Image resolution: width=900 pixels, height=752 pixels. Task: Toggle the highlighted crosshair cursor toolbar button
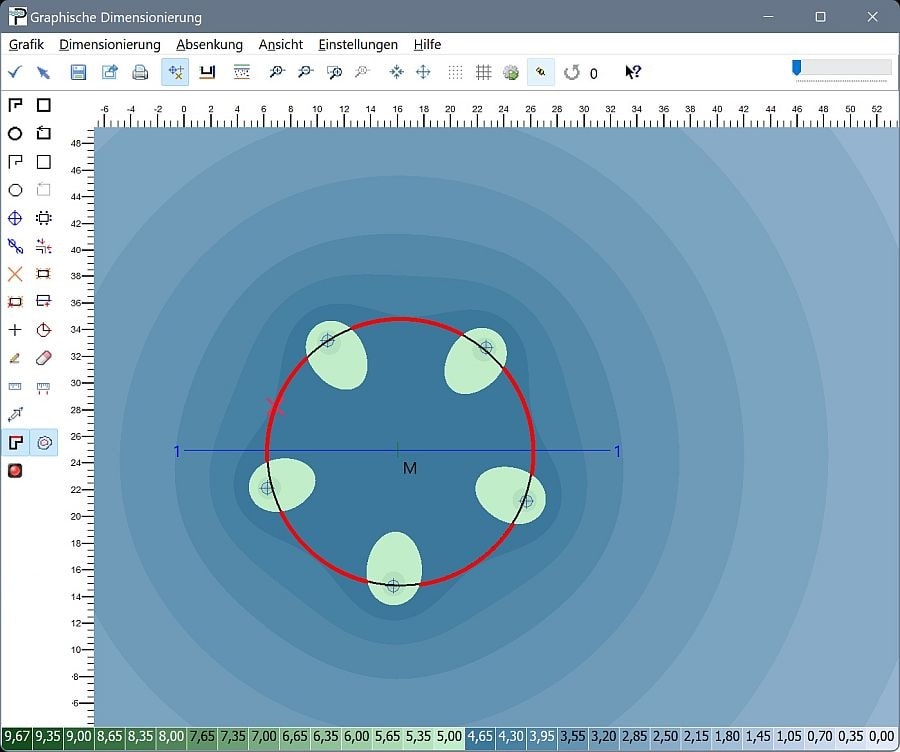click(175, 72)
